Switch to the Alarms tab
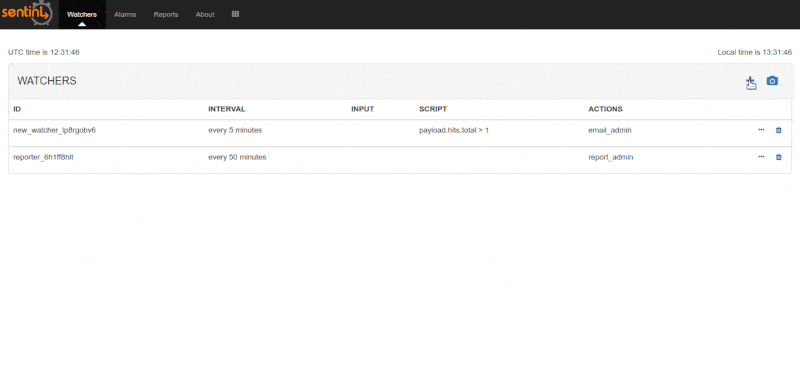 tap(125, 14)
